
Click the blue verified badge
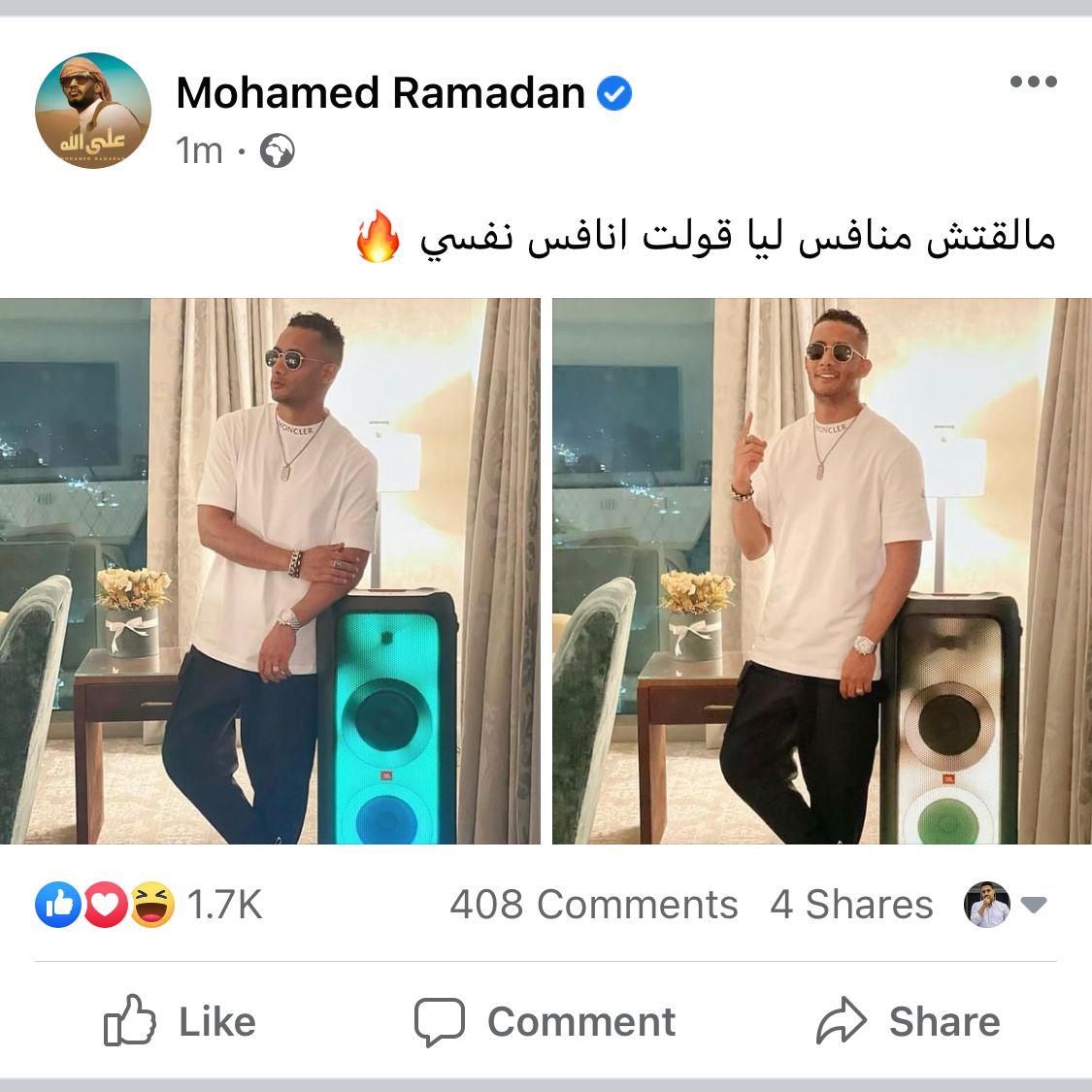pyautogui.click(x=614, y=93)
